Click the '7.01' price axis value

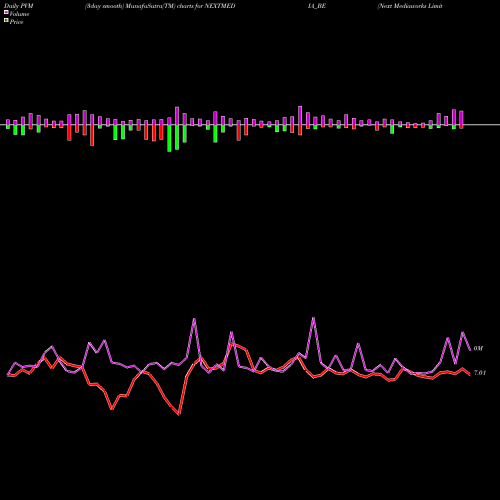point(480,373)
